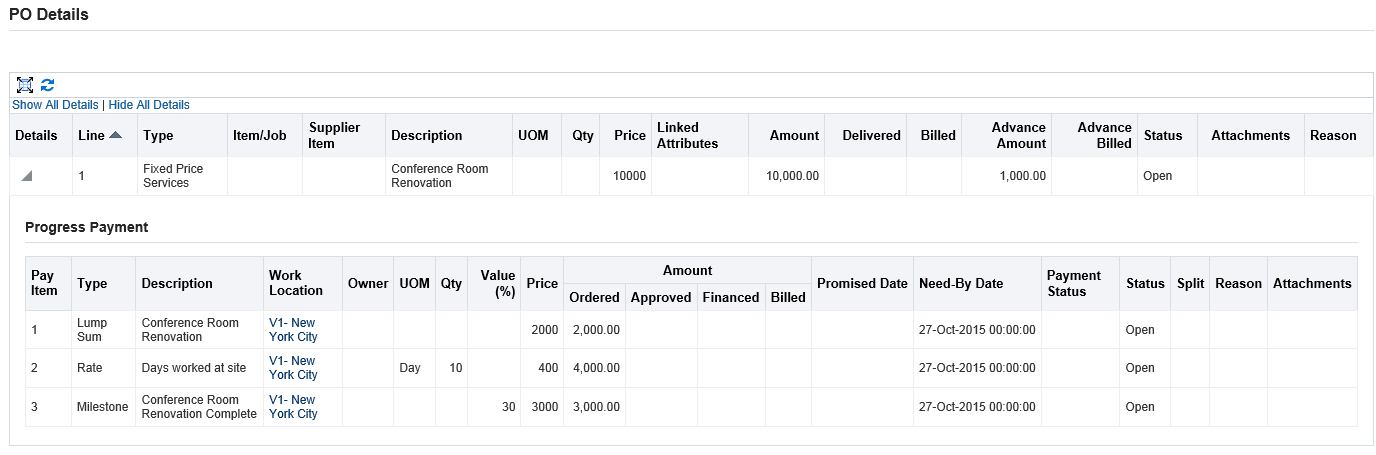Click the 10,000.00 amount cell in line 1
The width and height of the screenshot is (1376, 455).
tap(792, 176)
